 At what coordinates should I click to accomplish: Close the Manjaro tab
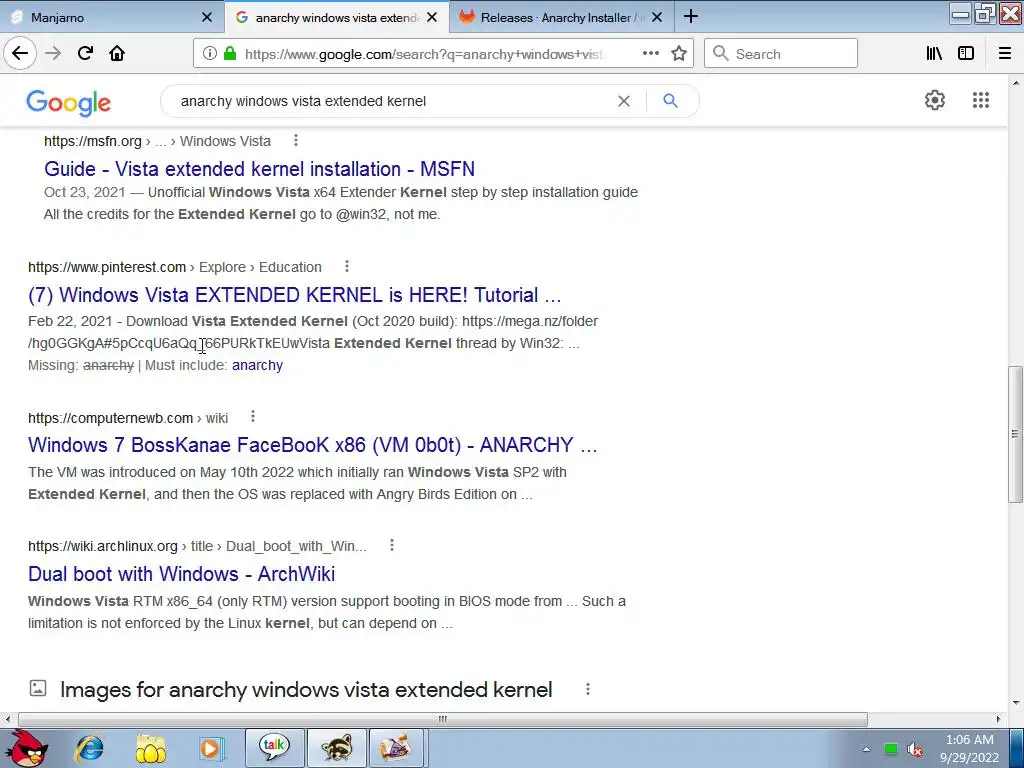(x=207, y=18)
